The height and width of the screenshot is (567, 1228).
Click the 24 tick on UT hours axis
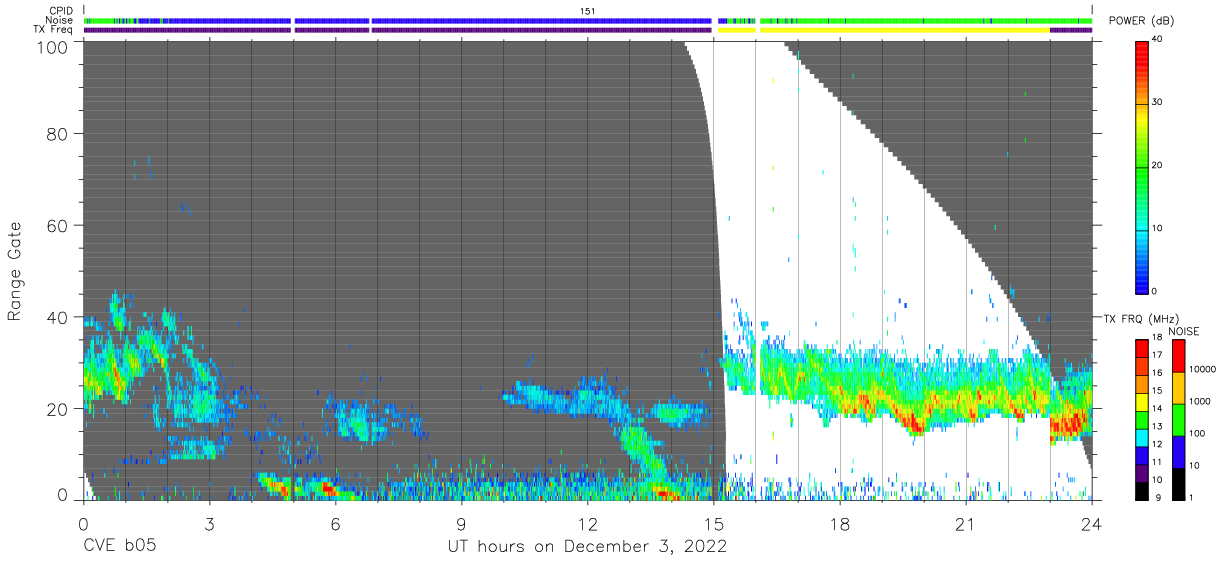(x=1092, y=523)
